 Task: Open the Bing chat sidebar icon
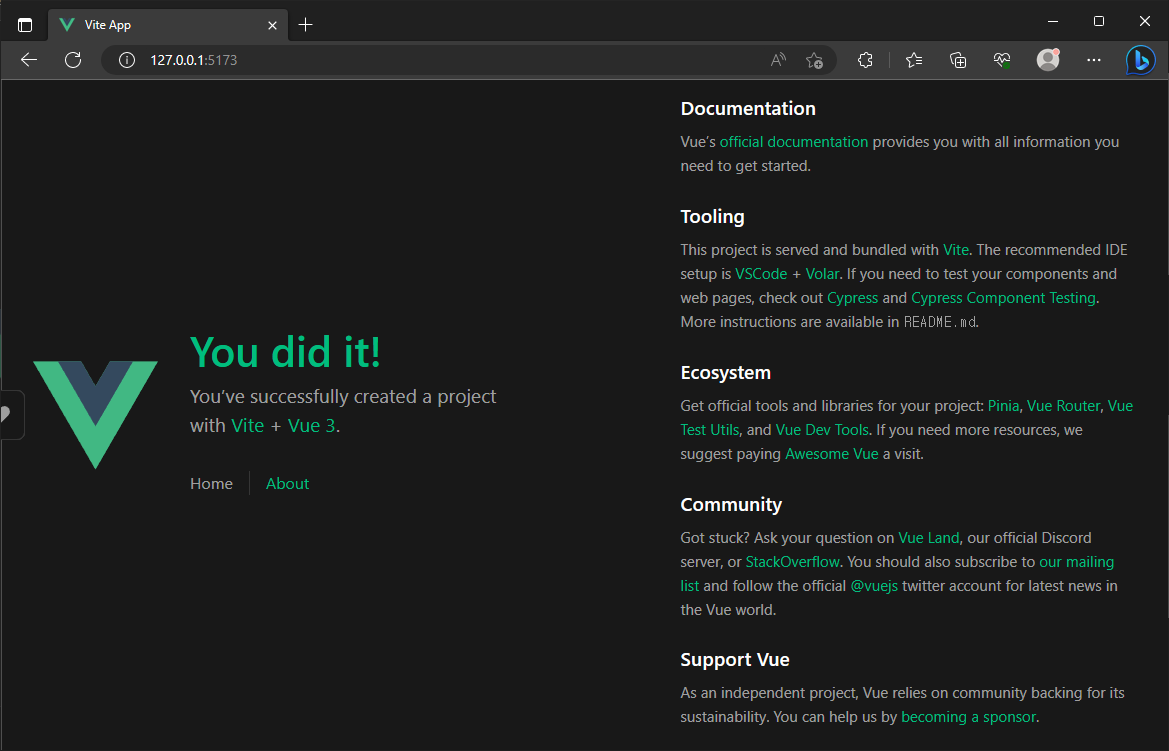(x=1141, y=60)
